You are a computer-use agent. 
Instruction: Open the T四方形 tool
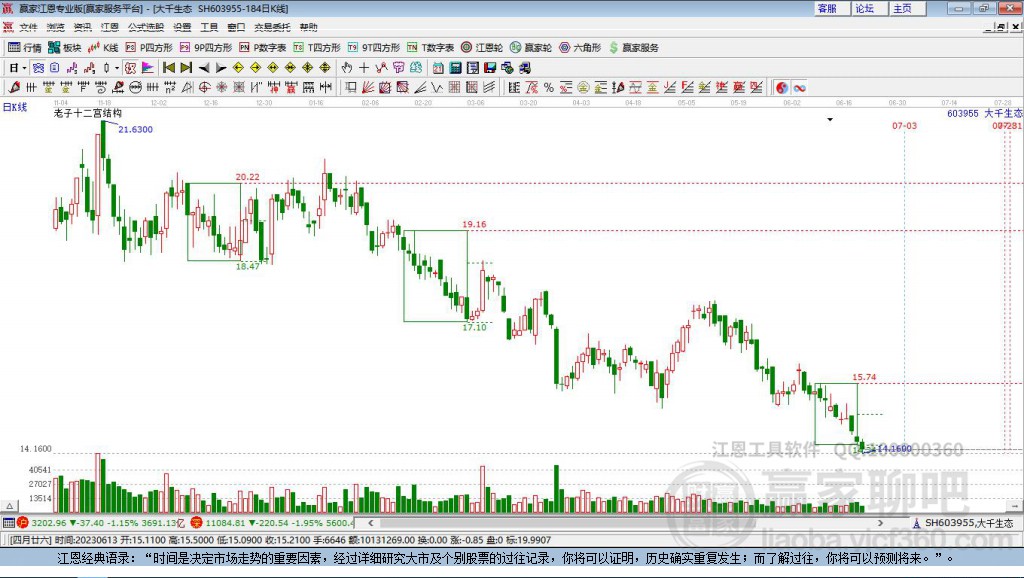click(x=317, y=48)
